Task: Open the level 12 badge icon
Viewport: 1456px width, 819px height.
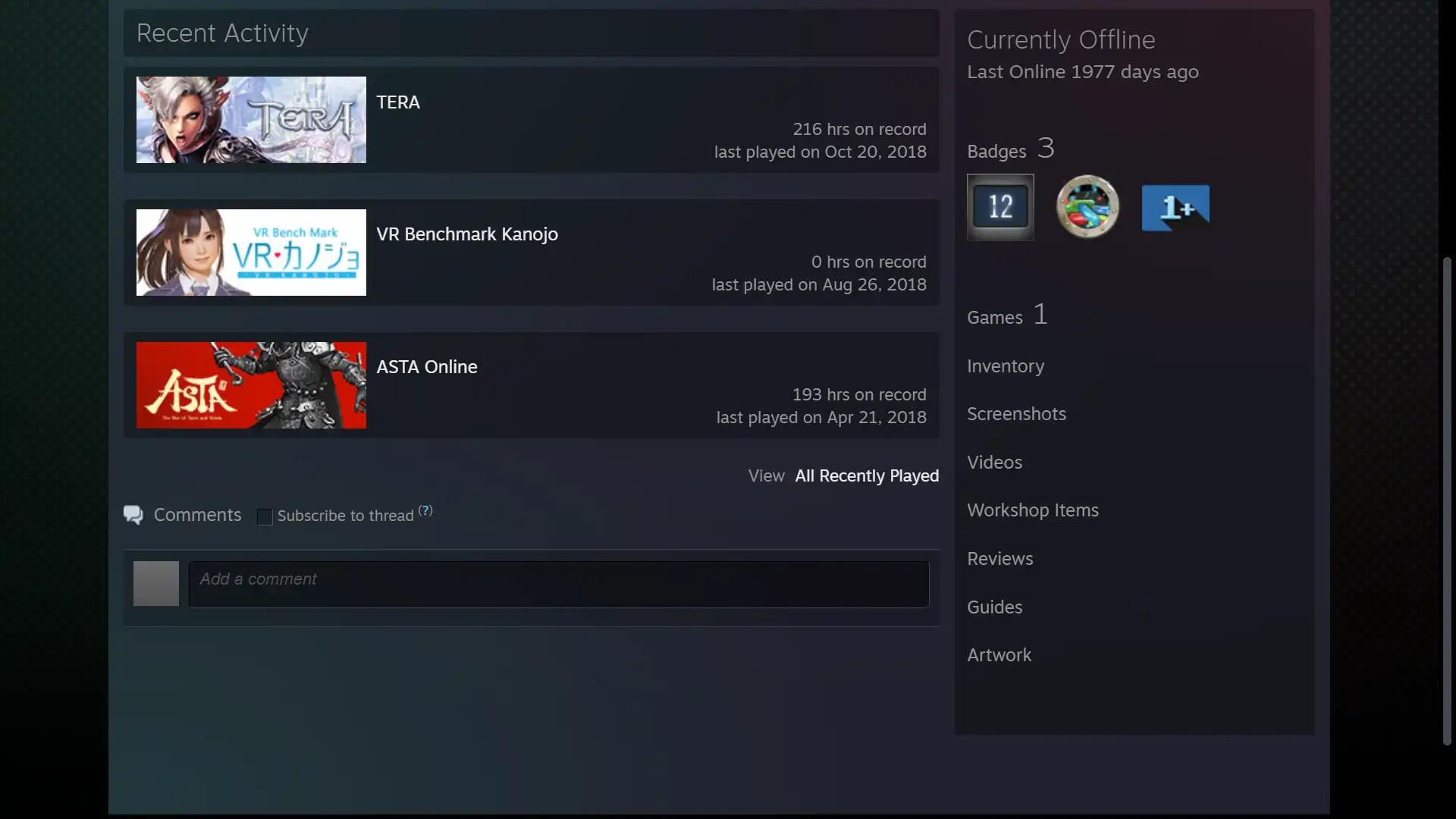Action: tap(1000, 207)
